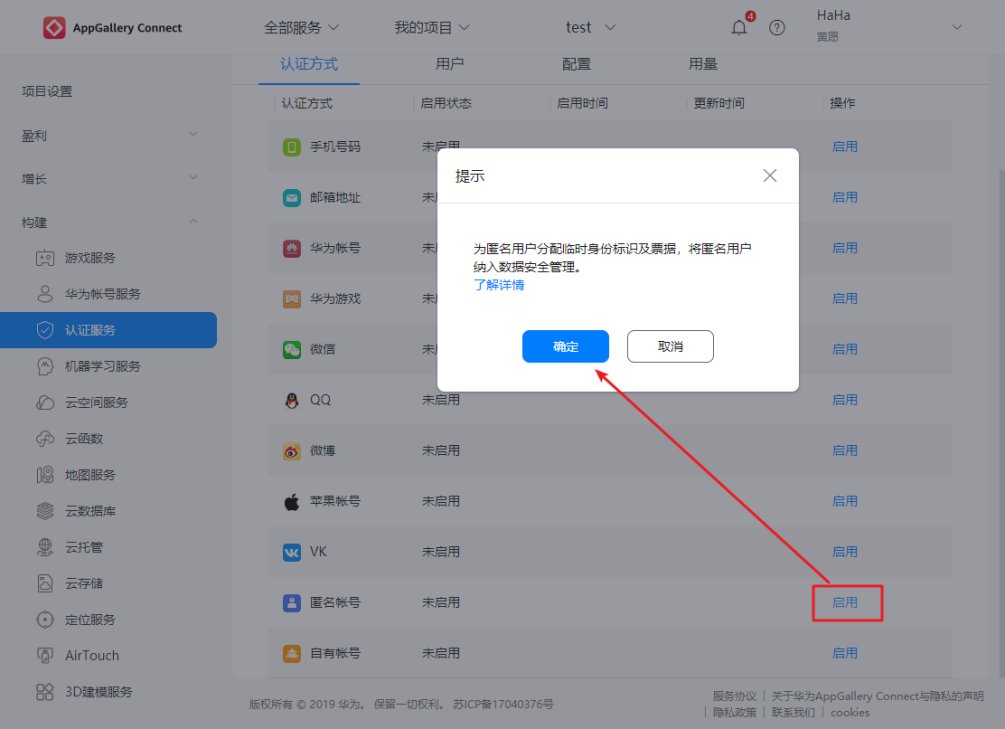Screen dimensions: 1005x729
Task: Open 3D建模服务 icon in sidebar
Action: tap(45, 692)
